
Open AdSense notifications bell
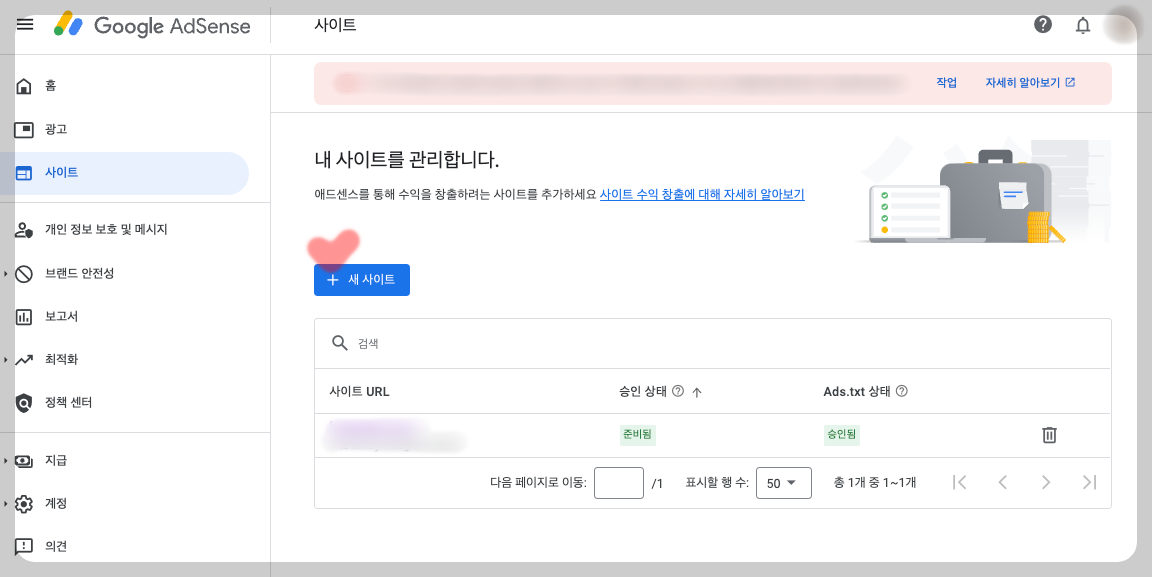pos(1082,25)
